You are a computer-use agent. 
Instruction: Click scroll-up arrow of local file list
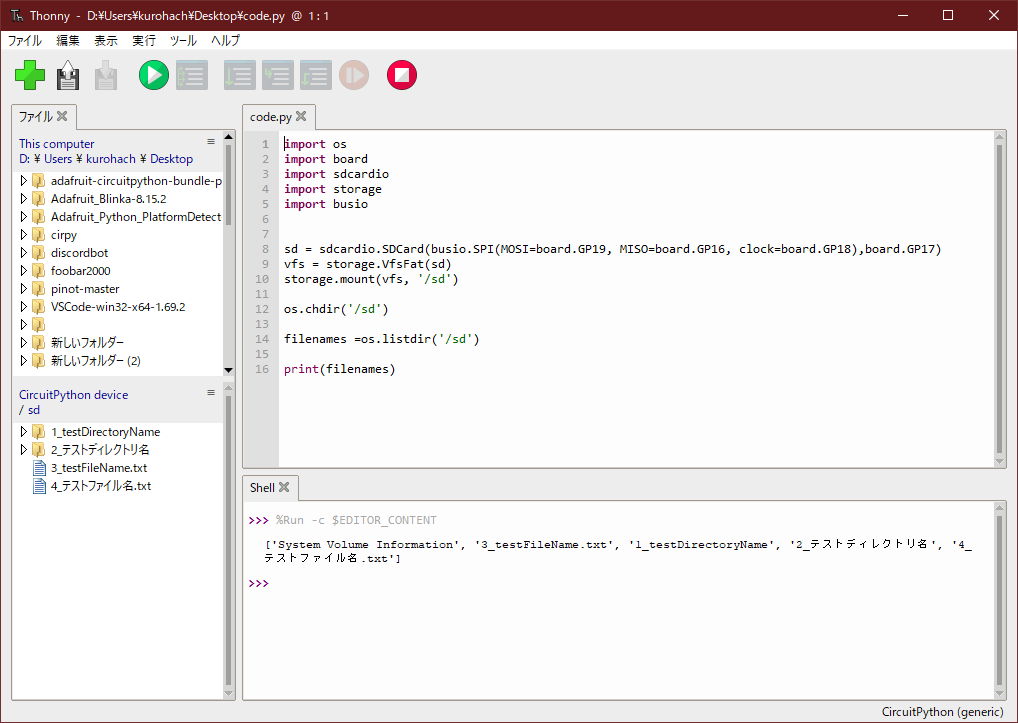click(x=229, y=137)
